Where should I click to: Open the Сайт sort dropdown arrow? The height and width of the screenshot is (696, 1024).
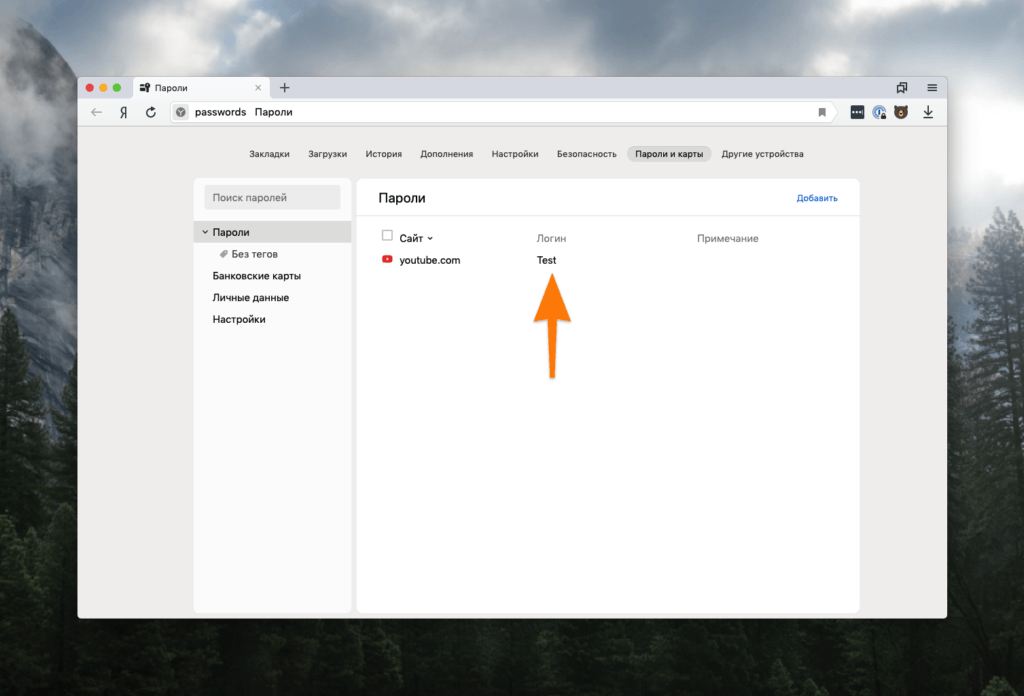tap(430, 238)
